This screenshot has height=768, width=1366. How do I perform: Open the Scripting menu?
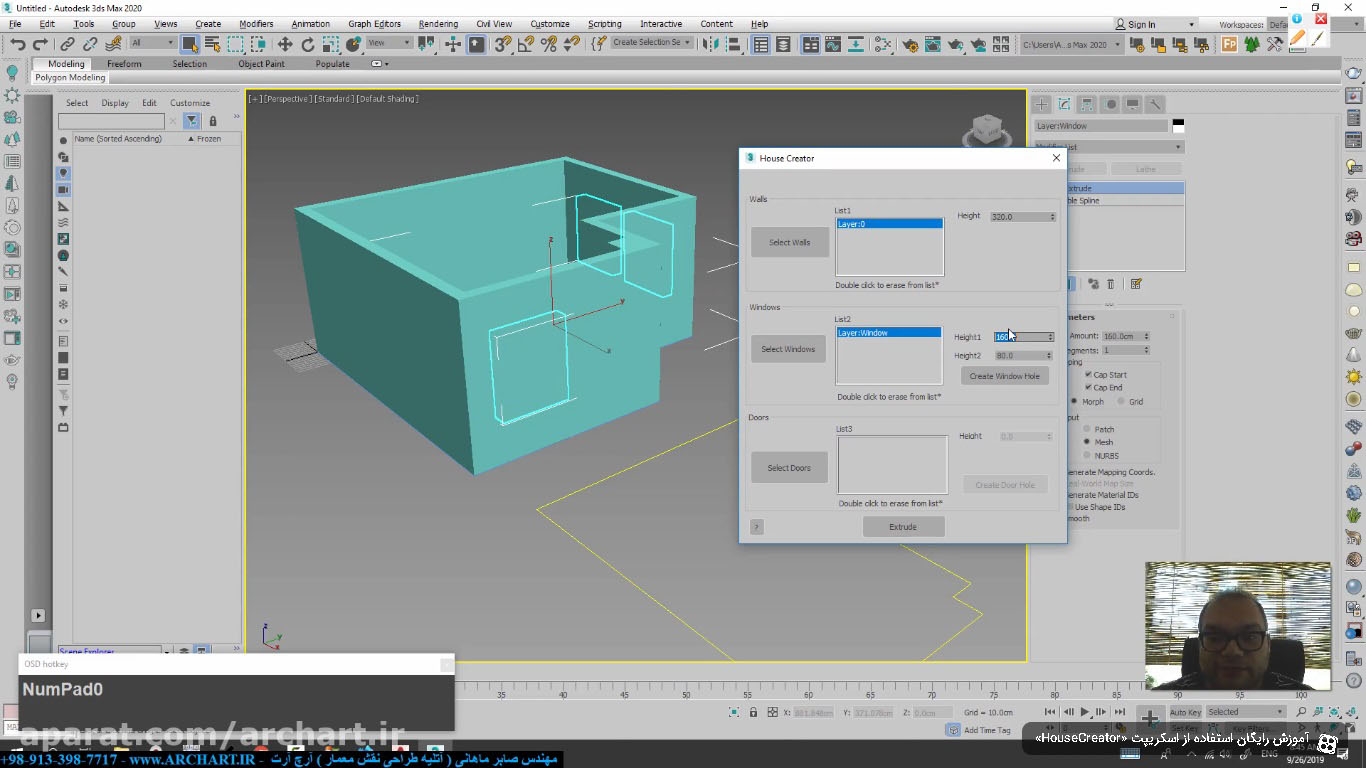[604, 24]
